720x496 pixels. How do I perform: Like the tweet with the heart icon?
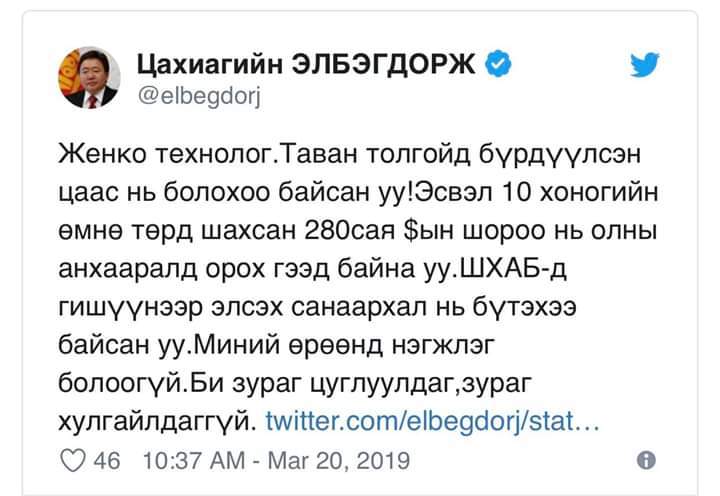pos(75,461)
